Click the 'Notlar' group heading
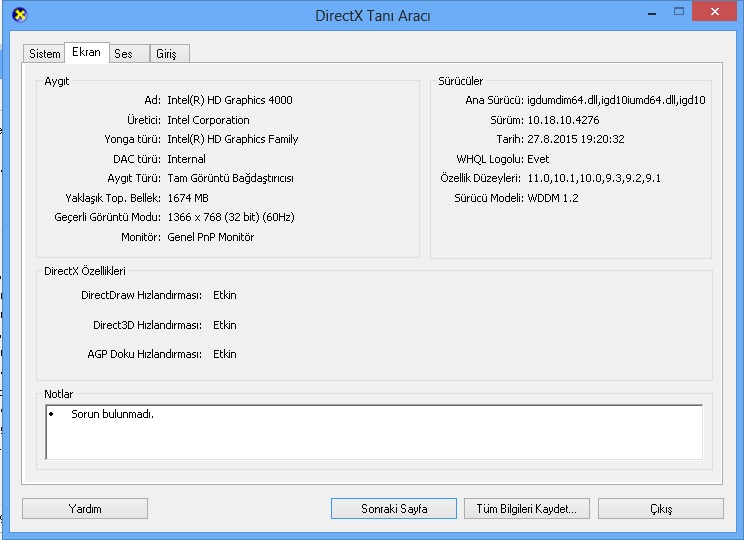This screenshot has height=540, width=744. pyautogui.click(x=58, y=394)
